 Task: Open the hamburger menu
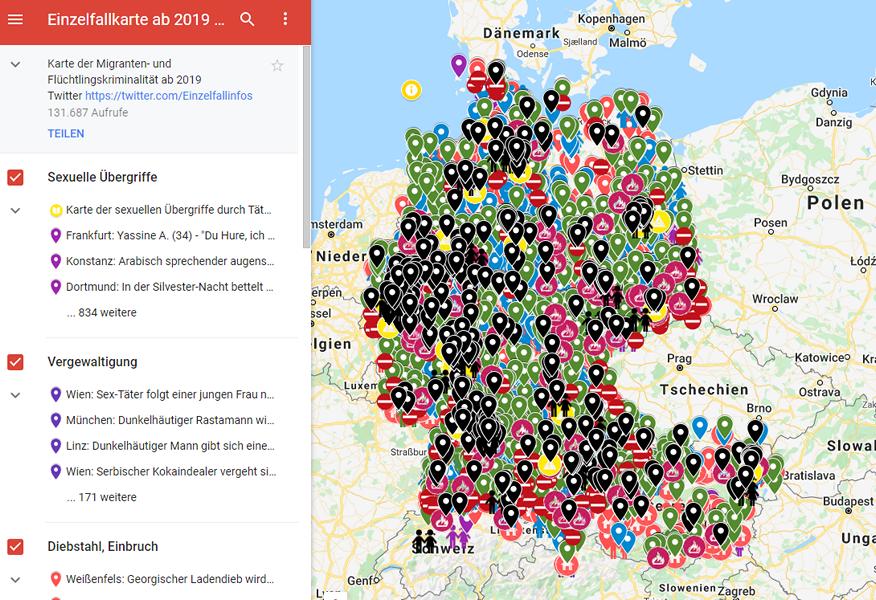(x=16, y=20)
